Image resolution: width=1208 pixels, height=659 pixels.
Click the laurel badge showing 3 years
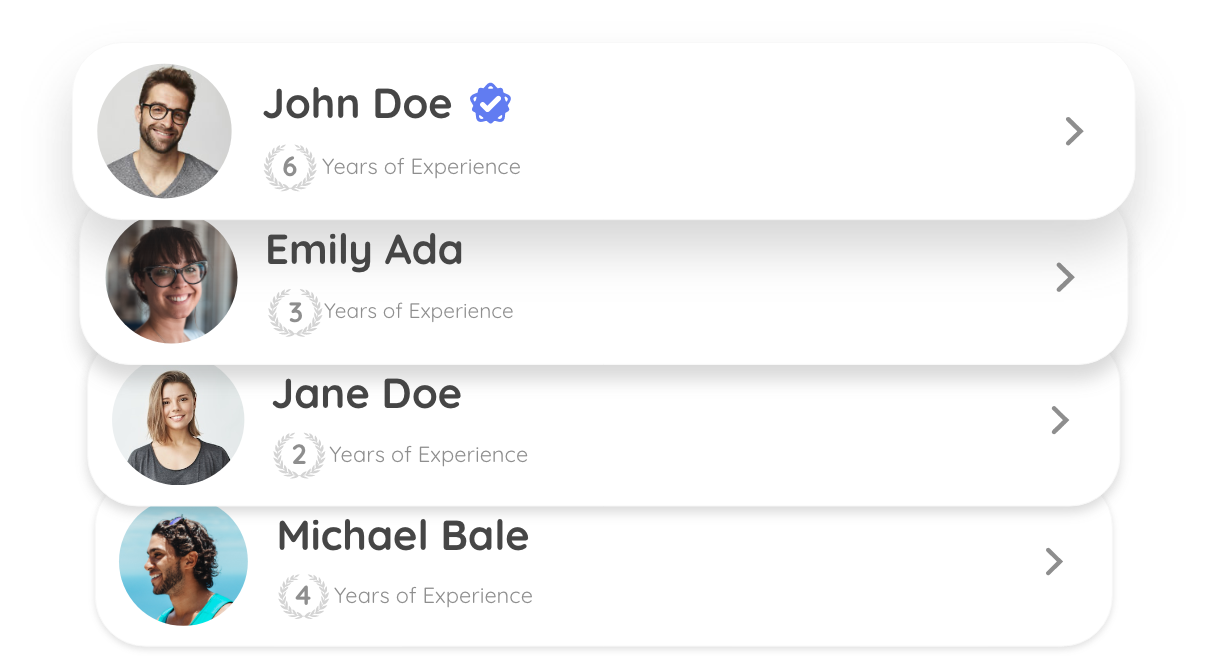tap(295, 312)
